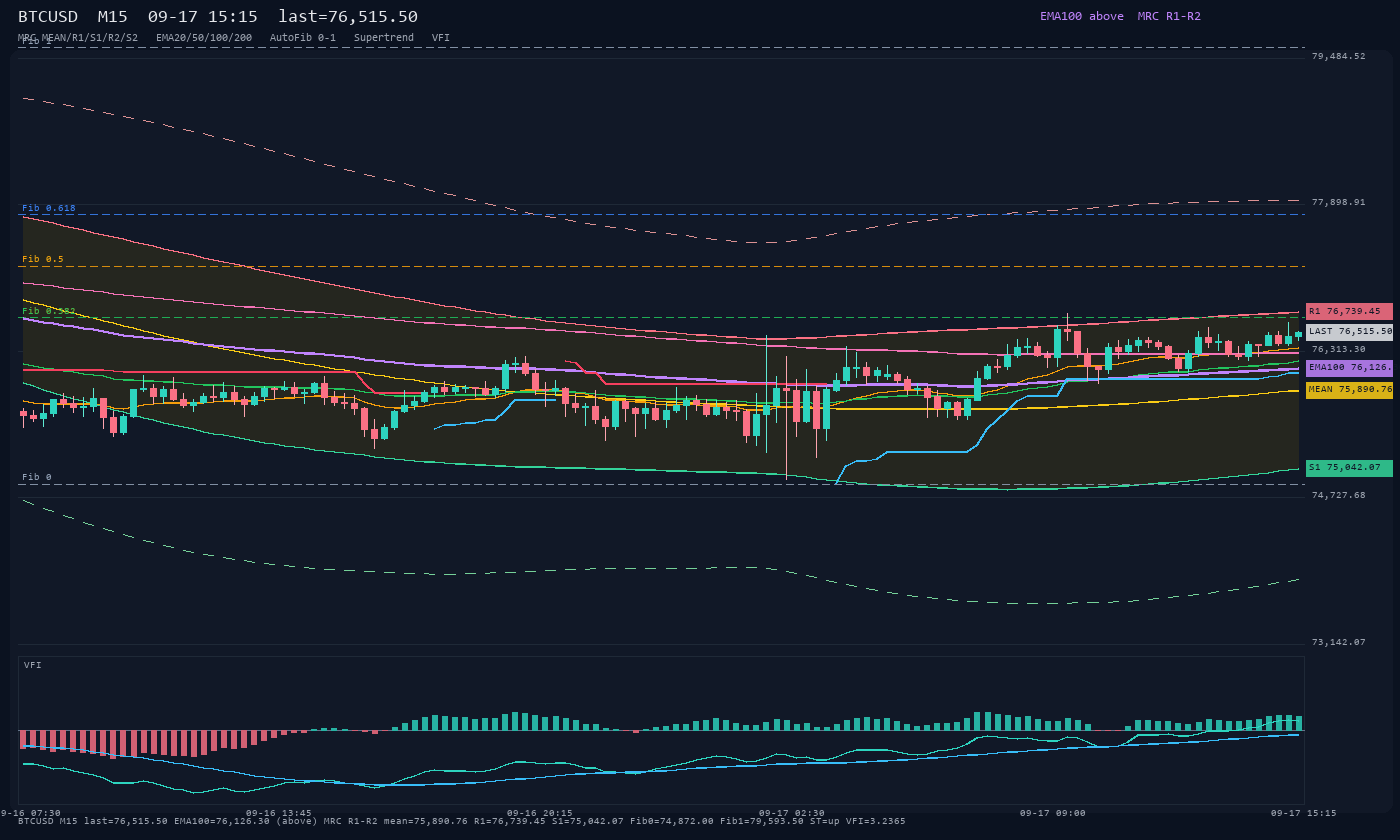Click the 09-17 02:30 time axis label

pyautogui.click(x=792, y=813)
